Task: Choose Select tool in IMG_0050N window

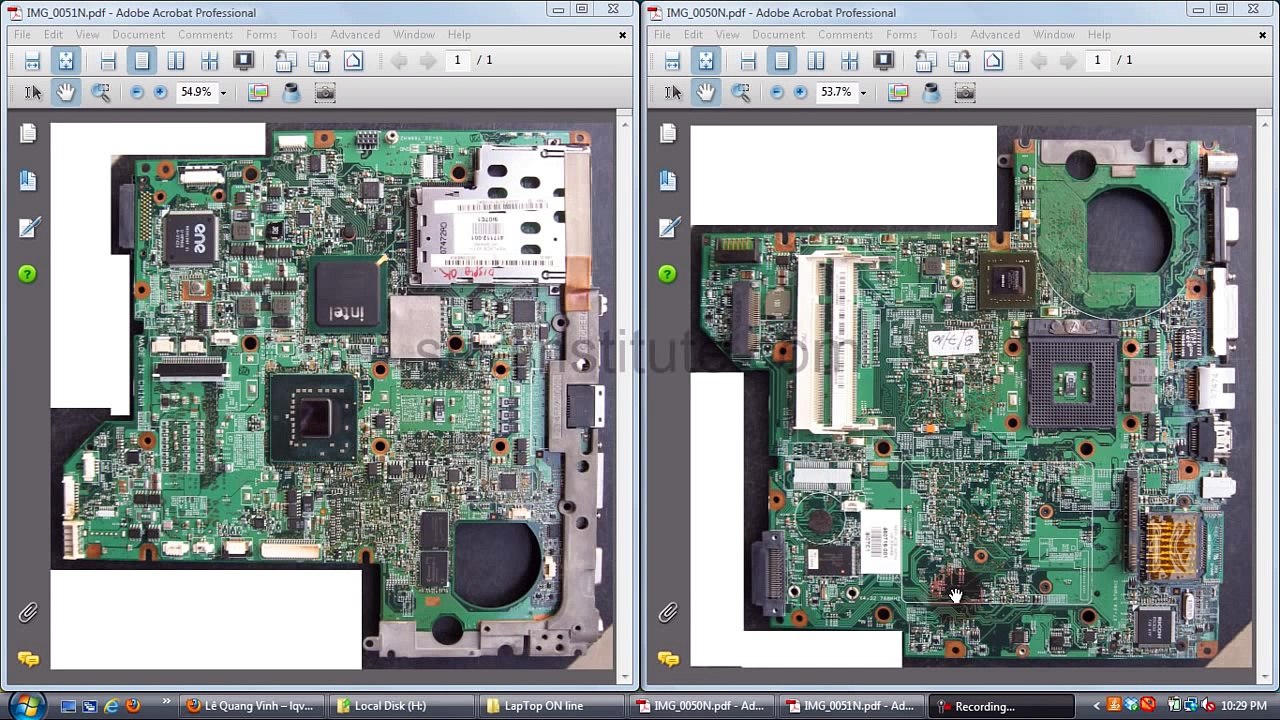Action: [673, 92]
